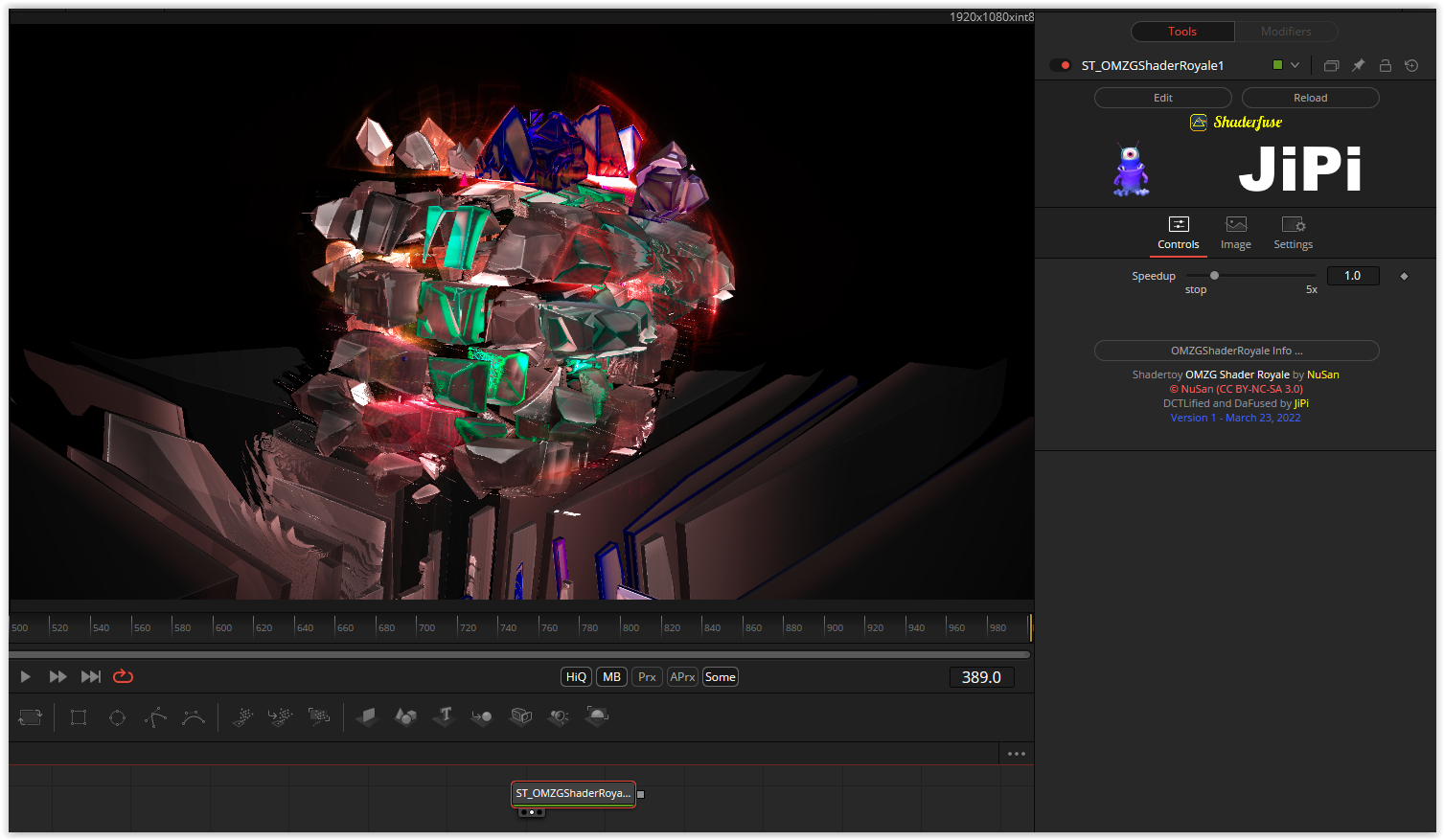Screen dimensions: 1444x840
Task: Click the versions icon in inspector header
Action: click(1331, 65)
